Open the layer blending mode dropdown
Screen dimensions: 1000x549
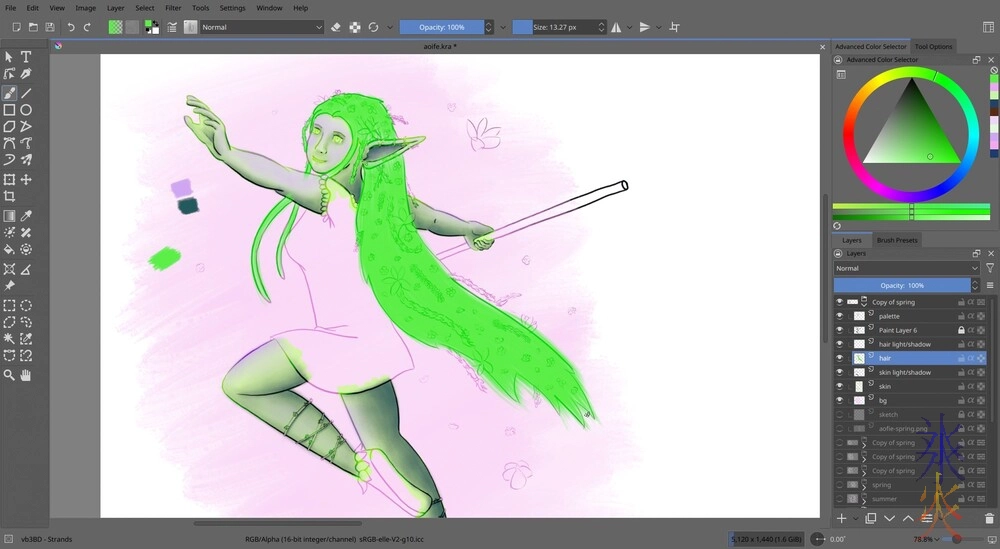tap(906, 268)
